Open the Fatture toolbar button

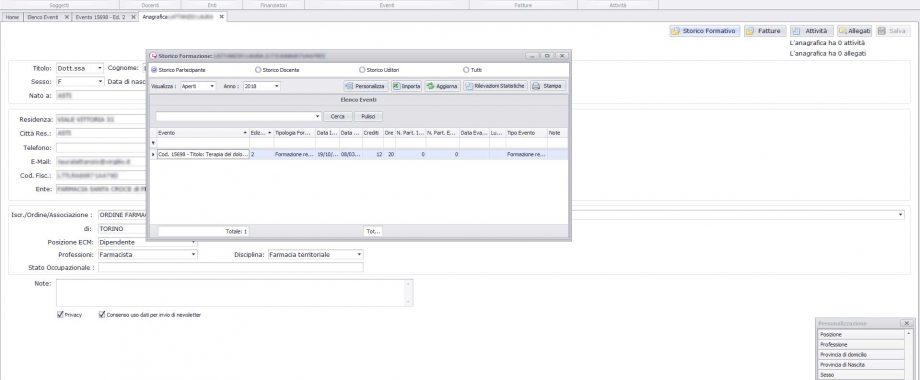coord(765,31)
